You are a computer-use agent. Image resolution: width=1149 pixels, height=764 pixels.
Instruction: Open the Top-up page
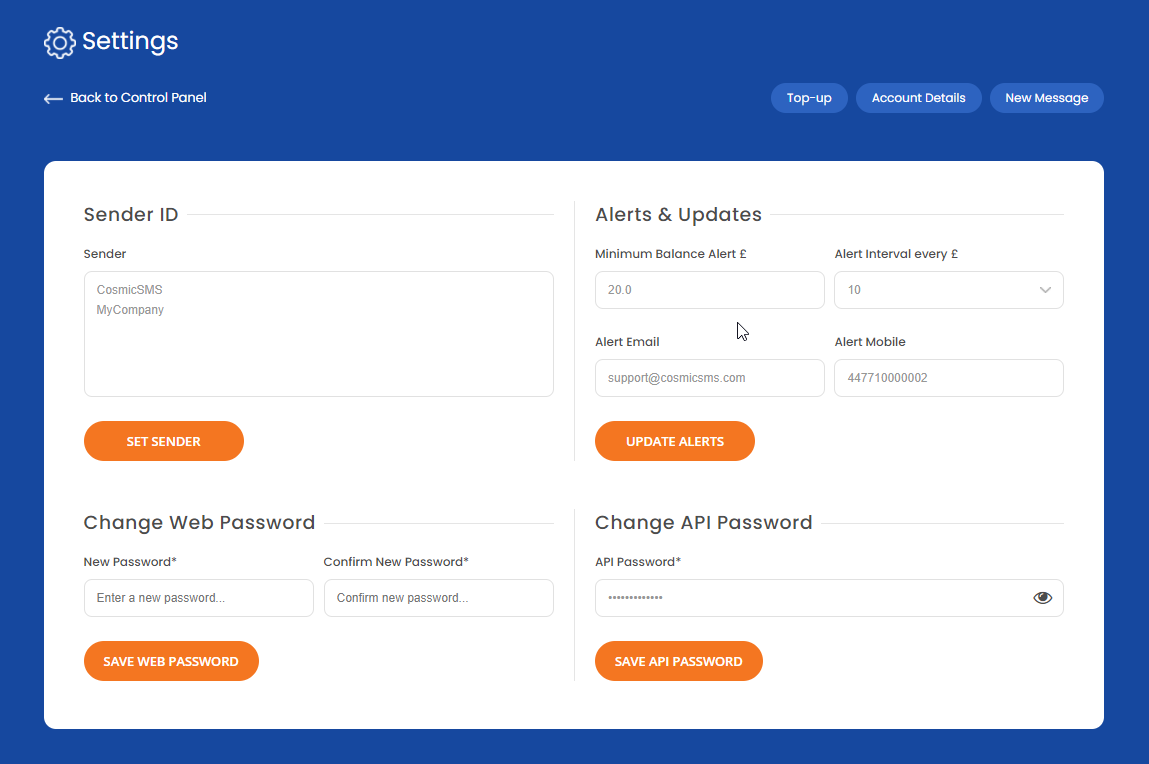point(809,98)
